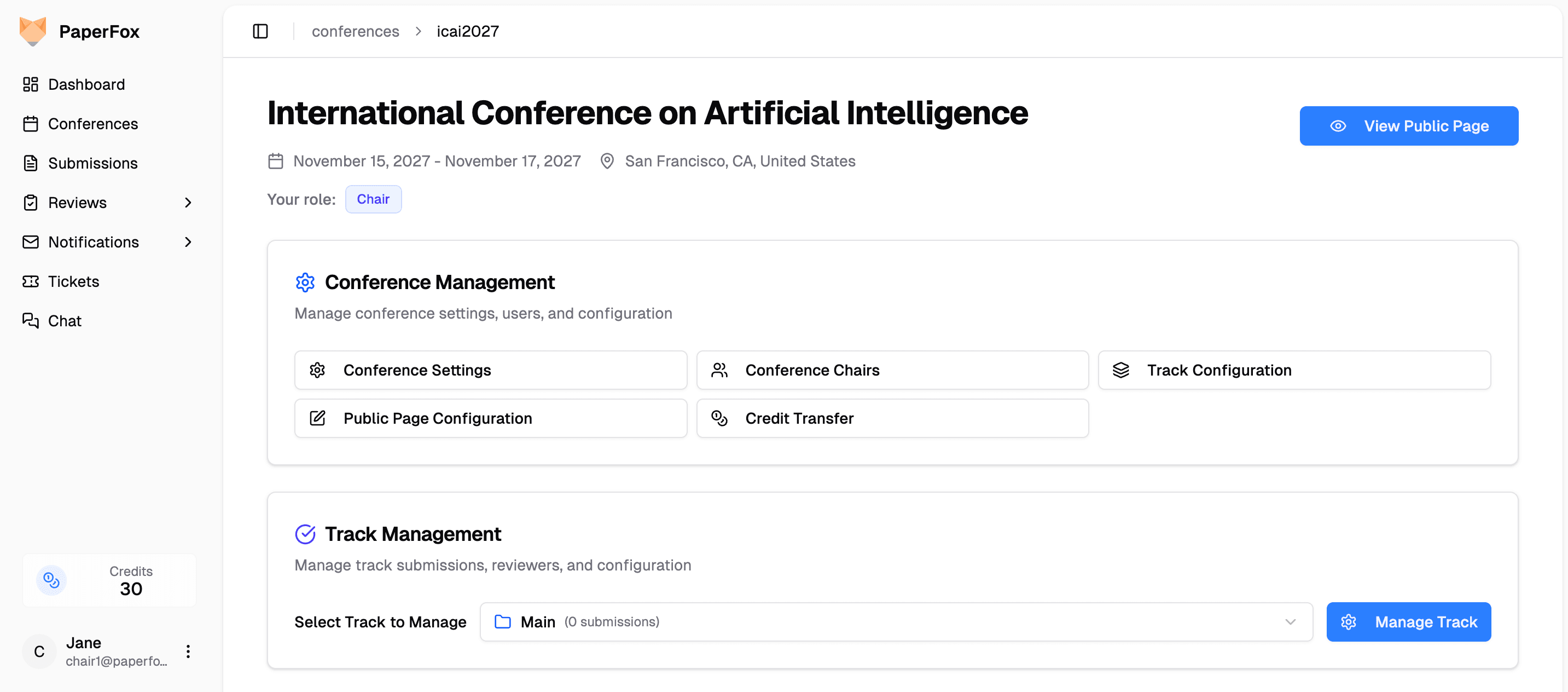Click the credits coin icon
This screenshot has width=1568, height=692.
click(52, 580)
